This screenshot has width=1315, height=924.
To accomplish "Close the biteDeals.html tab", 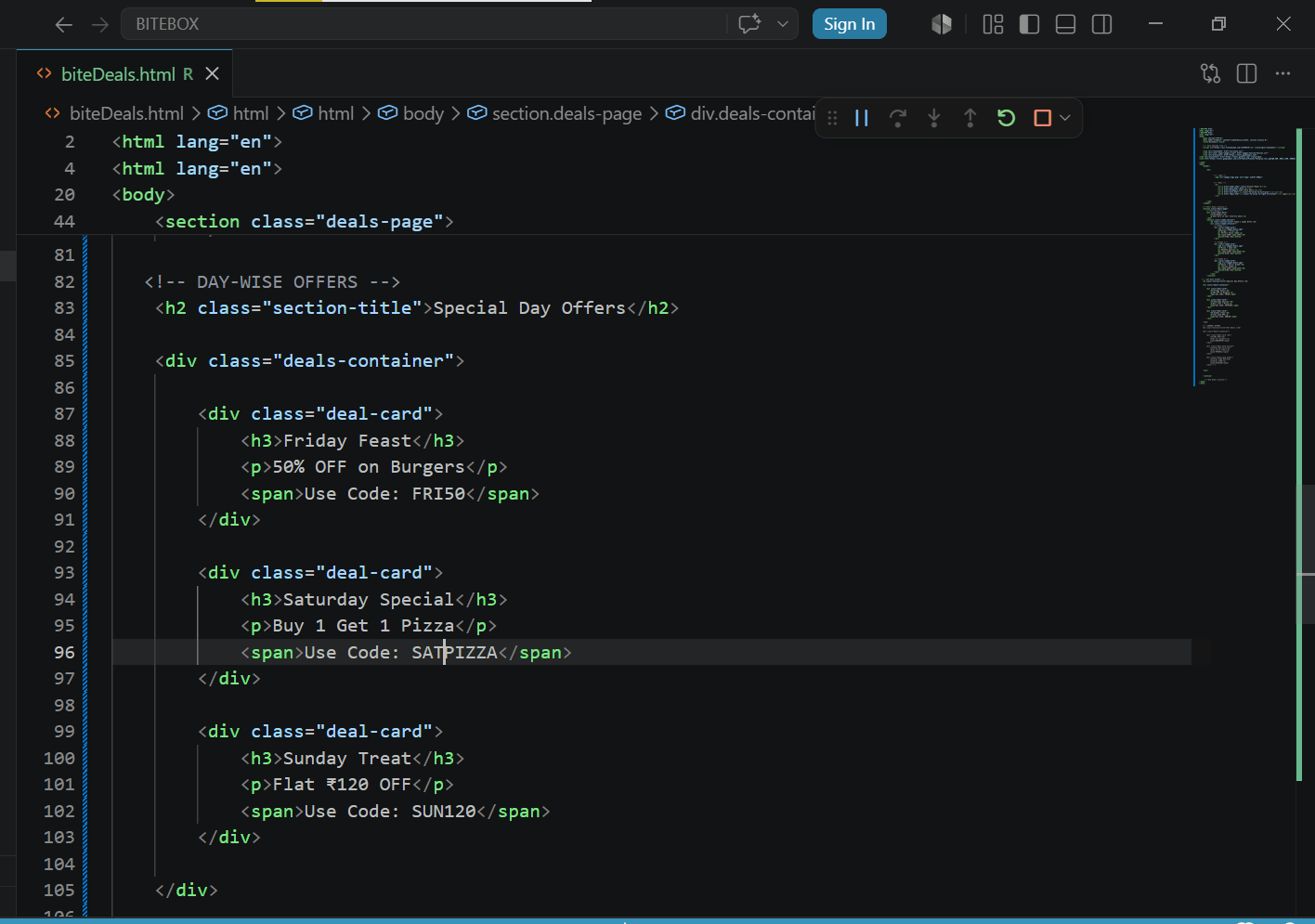I will point(212,73).
